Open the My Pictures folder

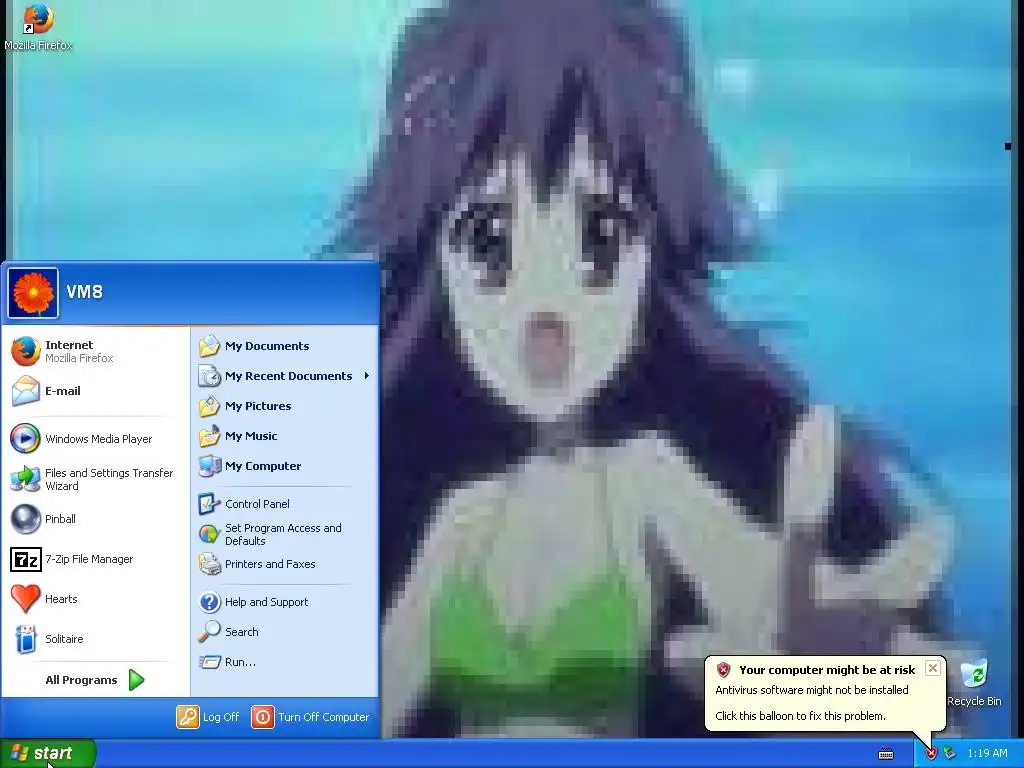[285, 406]
